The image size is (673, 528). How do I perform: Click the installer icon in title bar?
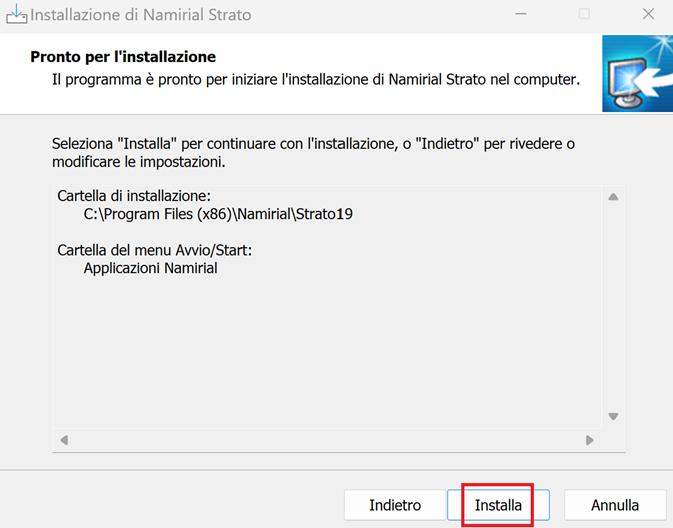[x=16, y=15]
